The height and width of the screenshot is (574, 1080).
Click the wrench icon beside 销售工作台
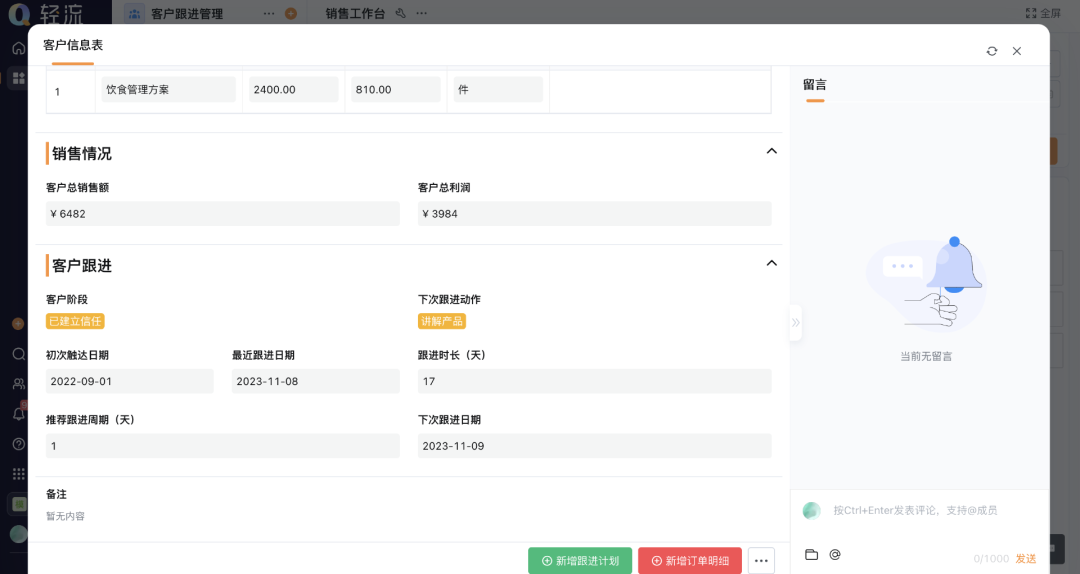point(400,13)
